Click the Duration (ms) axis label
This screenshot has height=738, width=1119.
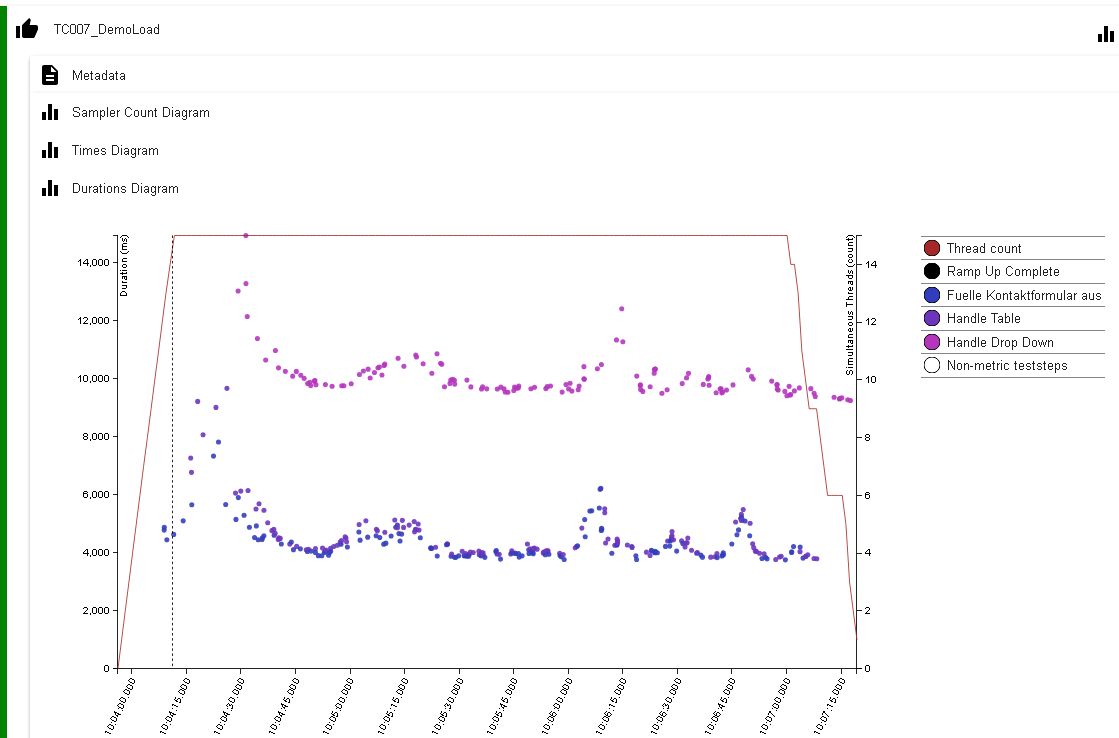[124, 266]
